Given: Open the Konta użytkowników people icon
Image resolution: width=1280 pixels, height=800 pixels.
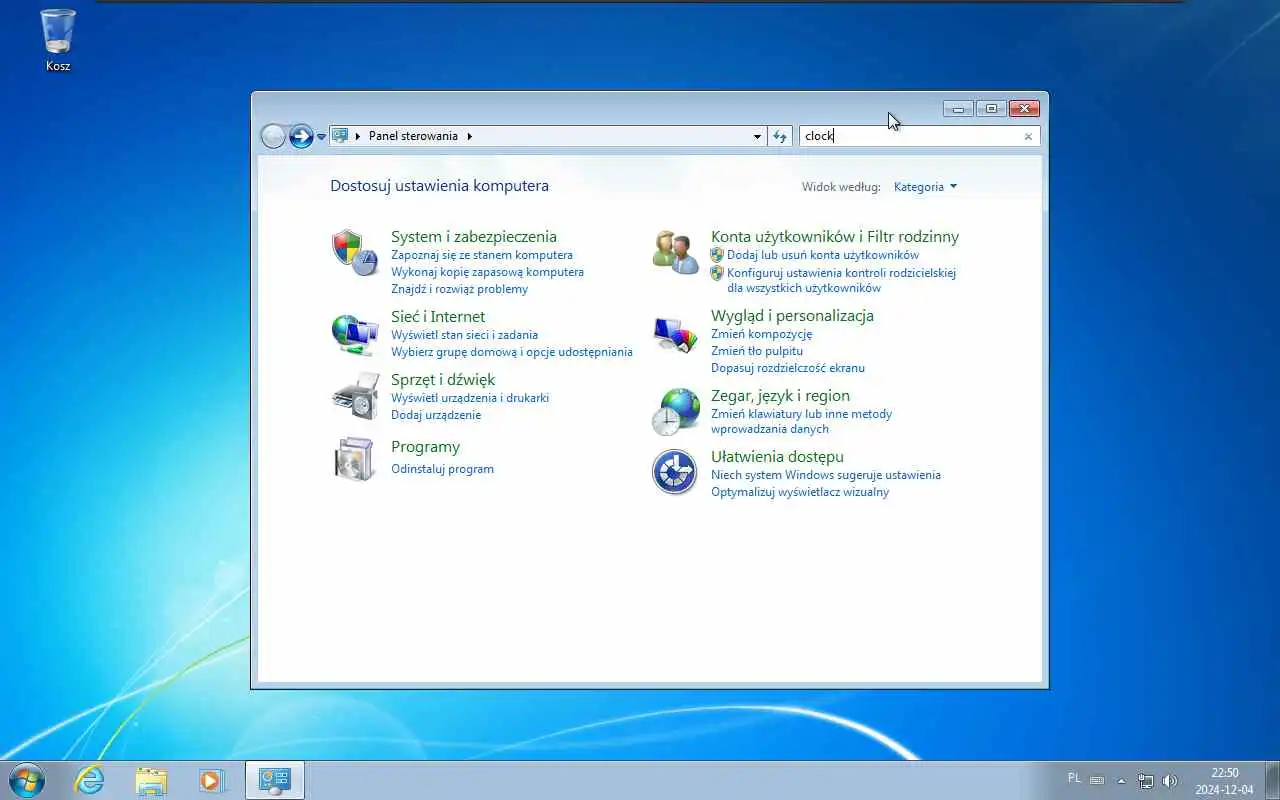Looking at the screenshot, I should 675,252.
